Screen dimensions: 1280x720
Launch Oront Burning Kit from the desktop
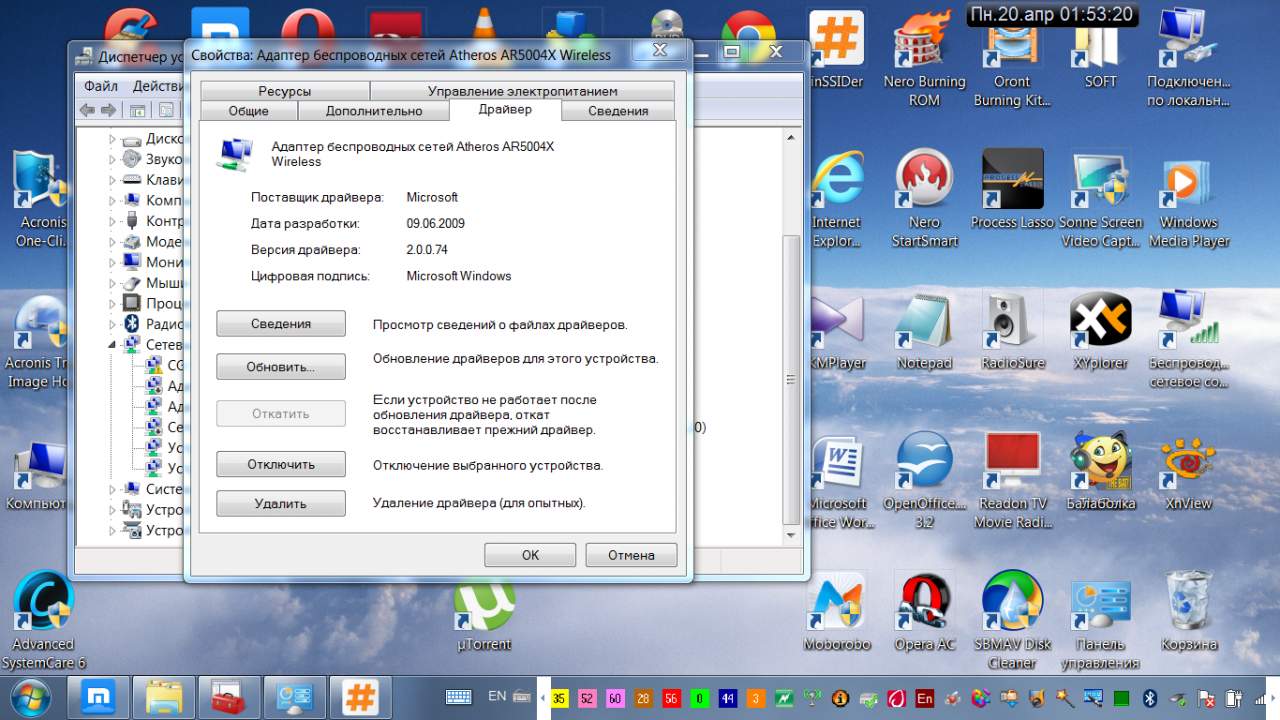tap(1011, 58)
